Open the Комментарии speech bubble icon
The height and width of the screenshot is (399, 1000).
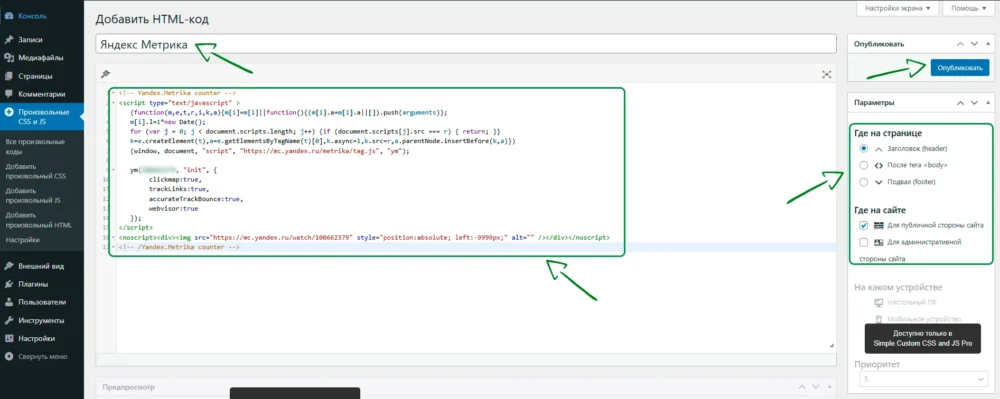pos(9,94)
